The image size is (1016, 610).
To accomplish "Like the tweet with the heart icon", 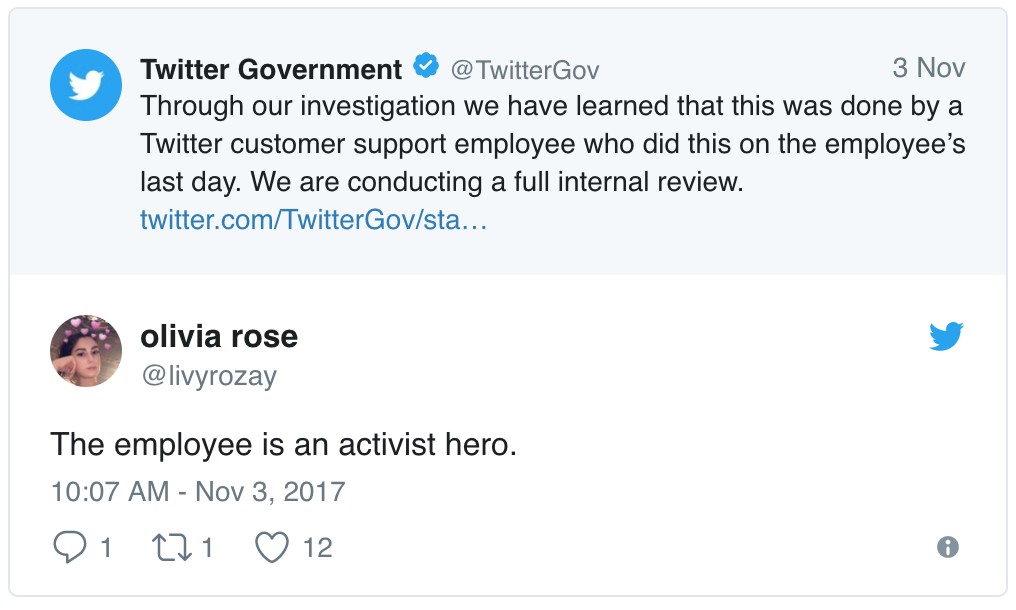I will coord(272,547).
